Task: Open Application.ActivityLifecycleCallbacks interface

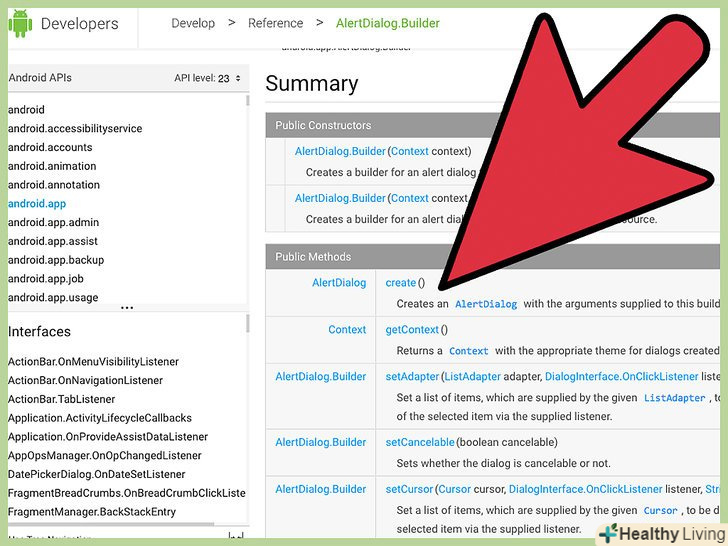Action: pos(100,418)
